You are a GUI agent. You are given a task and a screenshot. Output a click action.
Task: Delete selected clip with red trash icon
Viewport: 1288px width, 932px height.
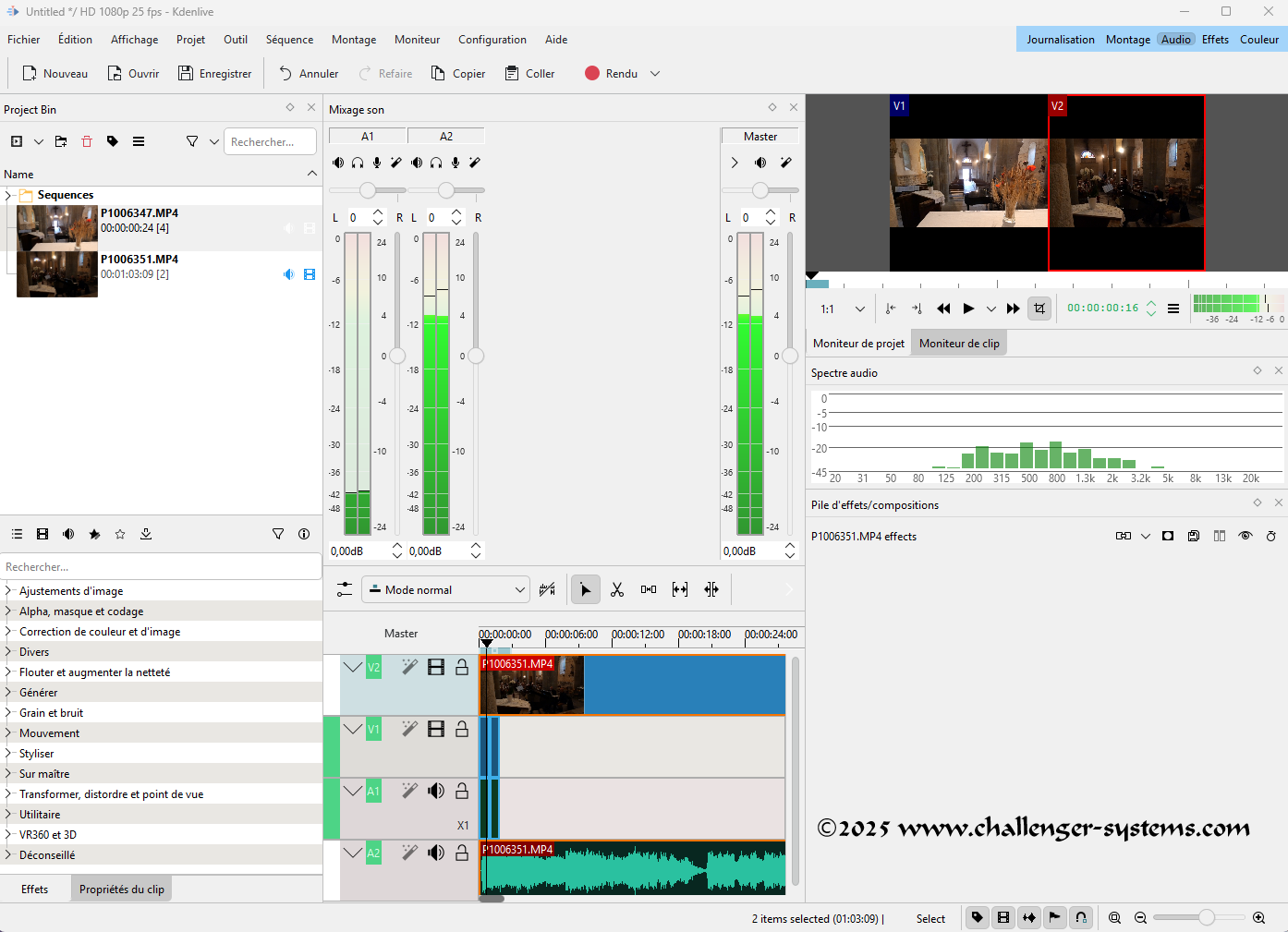(x=87, y=141)
